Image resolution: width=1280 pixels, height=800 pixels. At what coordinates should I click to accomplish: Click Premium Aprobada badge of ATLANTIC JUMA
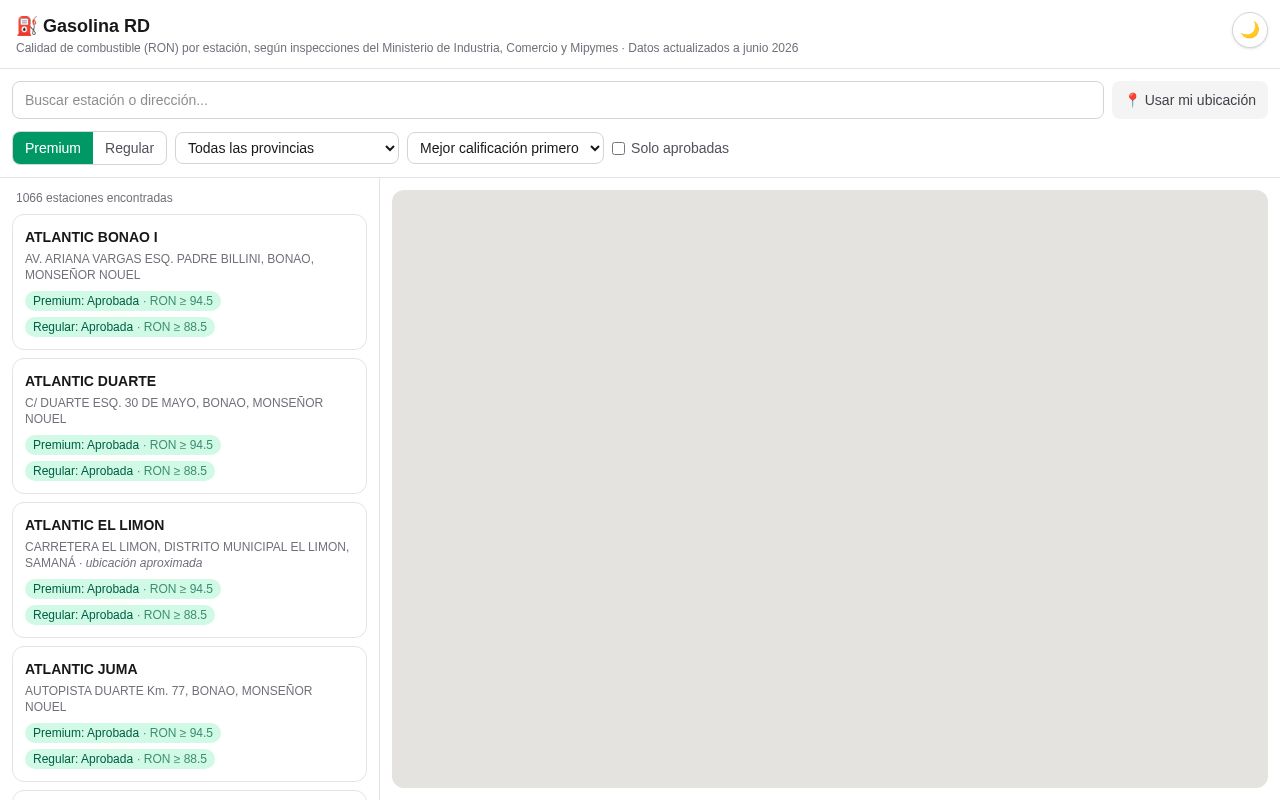(x=123, y=733)
